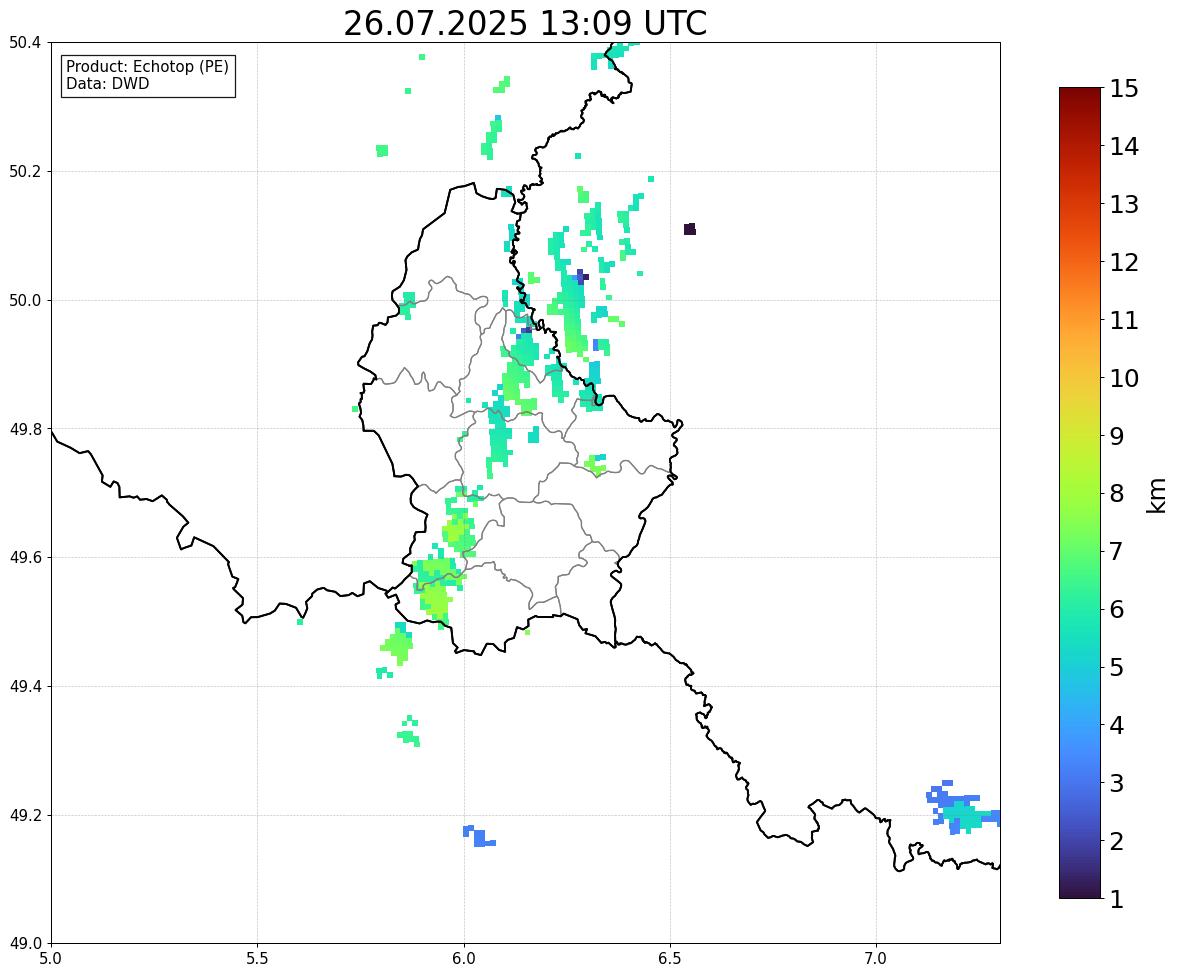The height and width of the screenshot is (976, 1178).
Task: Click the latitude axis label 50.0
Action: (25, 301)
